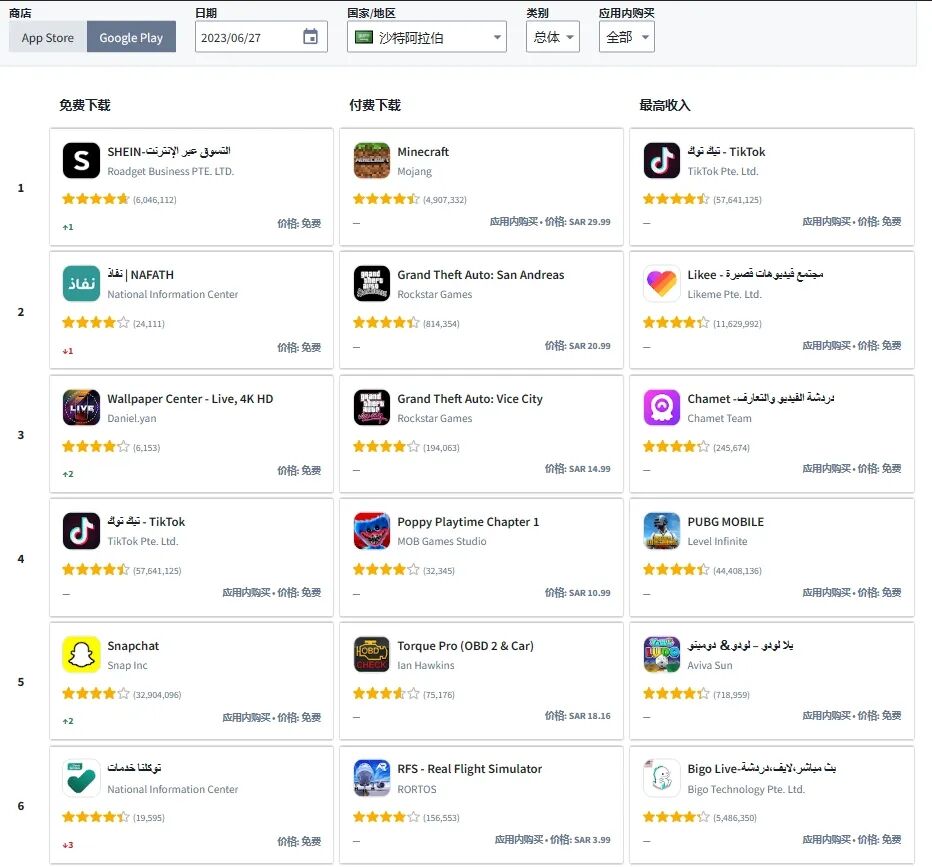The image size is (932, 867).
Task: Click the date field showing 2023/06/27
Action: pos(261,37)
